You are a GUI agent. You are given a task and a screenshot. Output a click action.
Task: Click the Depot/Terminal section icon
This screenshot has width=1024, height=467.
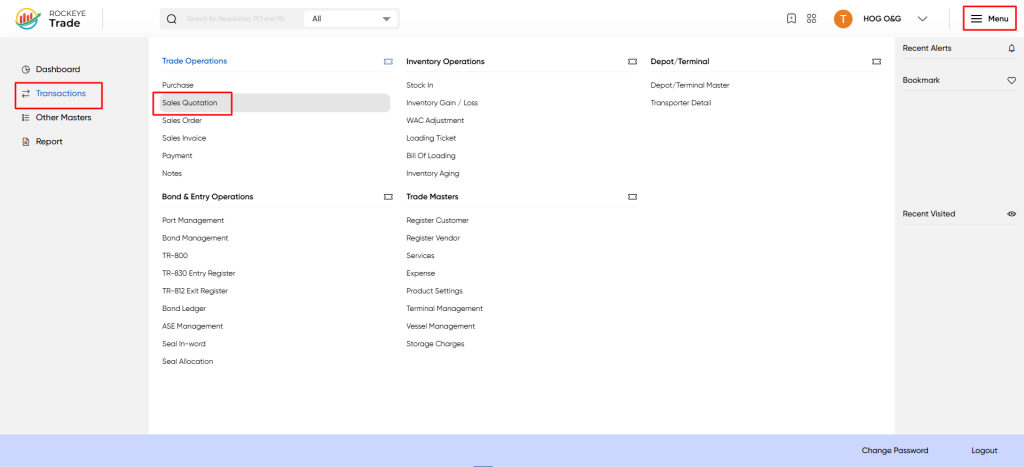[x=876, y=61]
